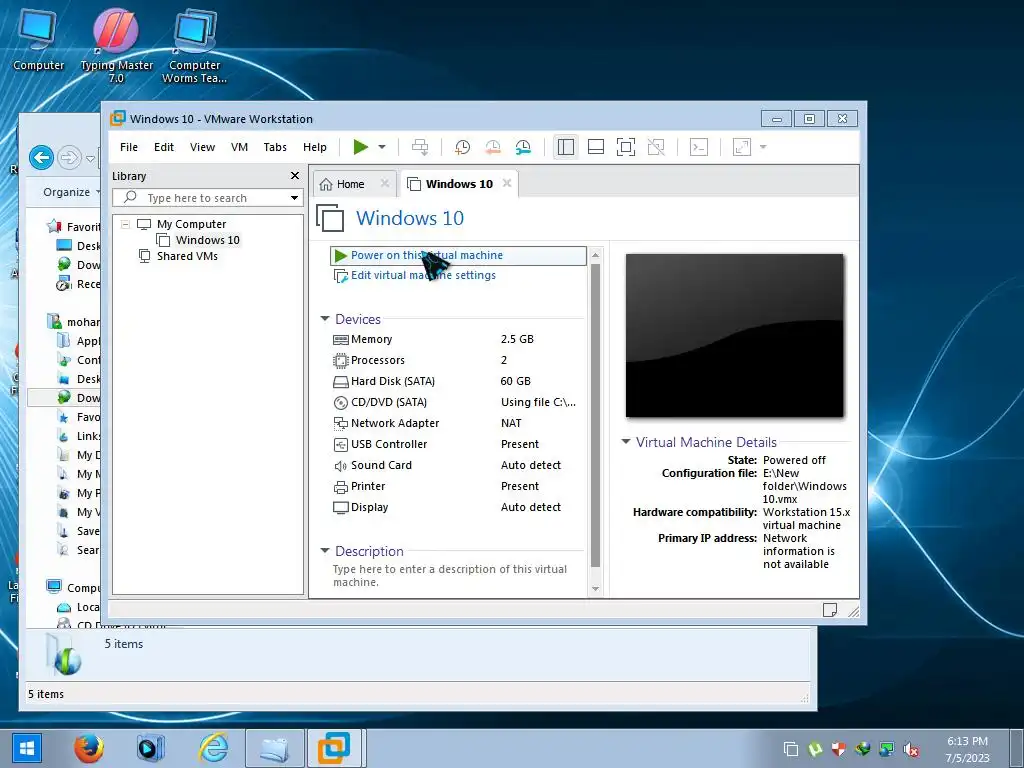Open the Help menu in VMware
Viewport: 1024px width, 768px height.
click(315, 147)
